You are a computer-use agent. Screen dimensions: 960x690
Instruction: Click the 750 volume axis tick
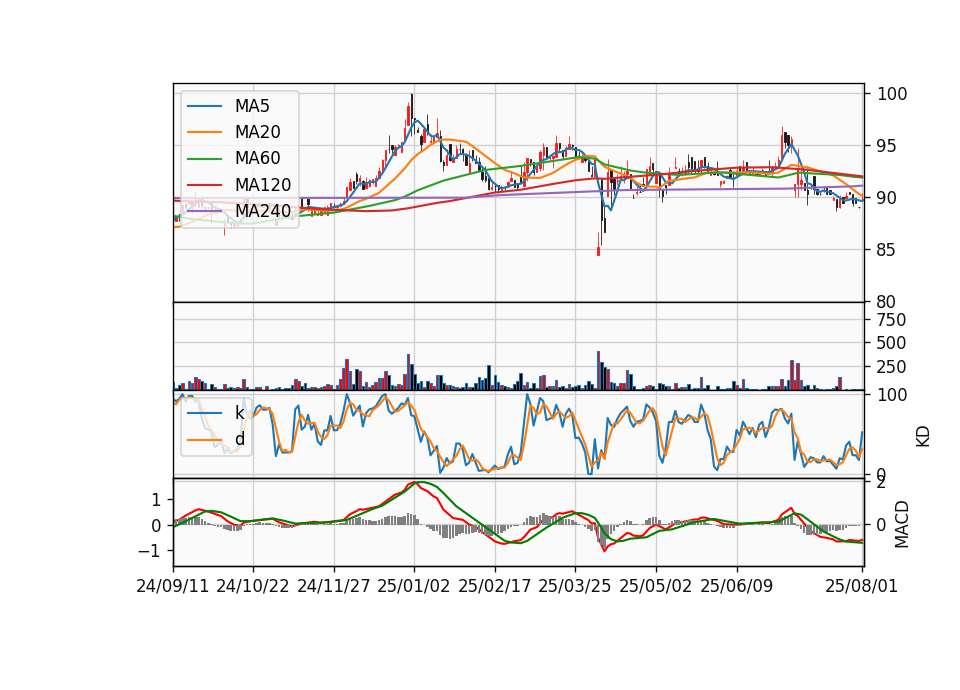pyautogui.click(x=891, y=320)
